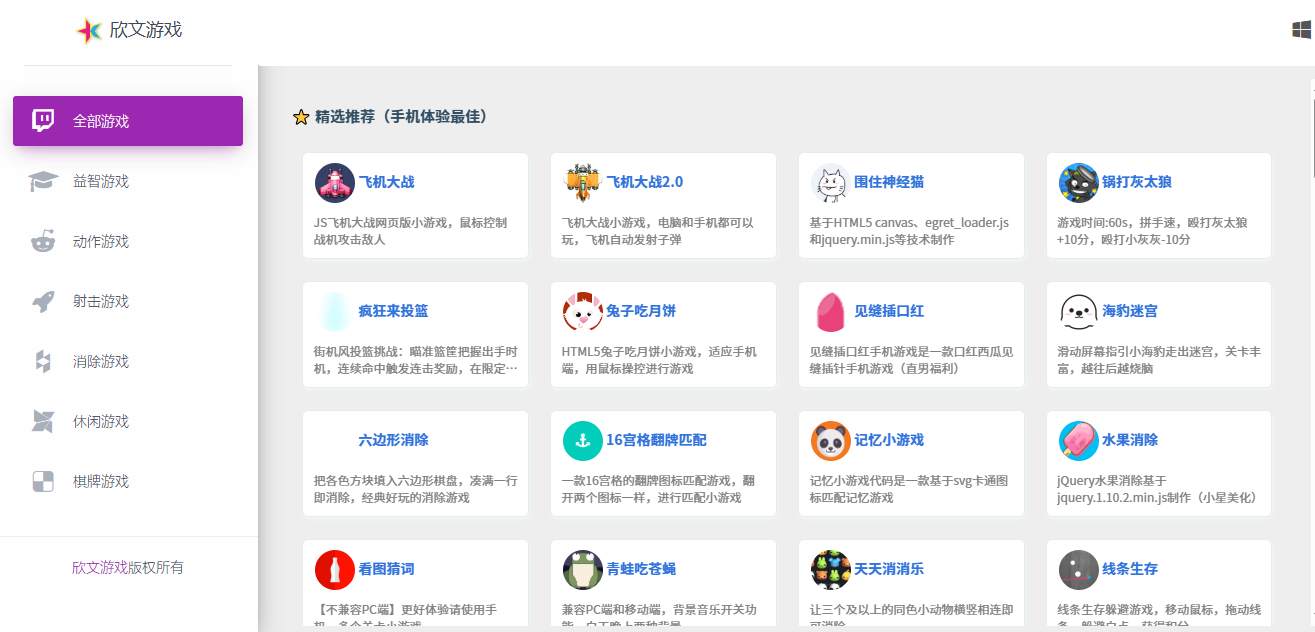Click the 16宫格翻牌匹配 teal anchor icon
Screen dimensions: 1315x632
click(x=583, y=441)
